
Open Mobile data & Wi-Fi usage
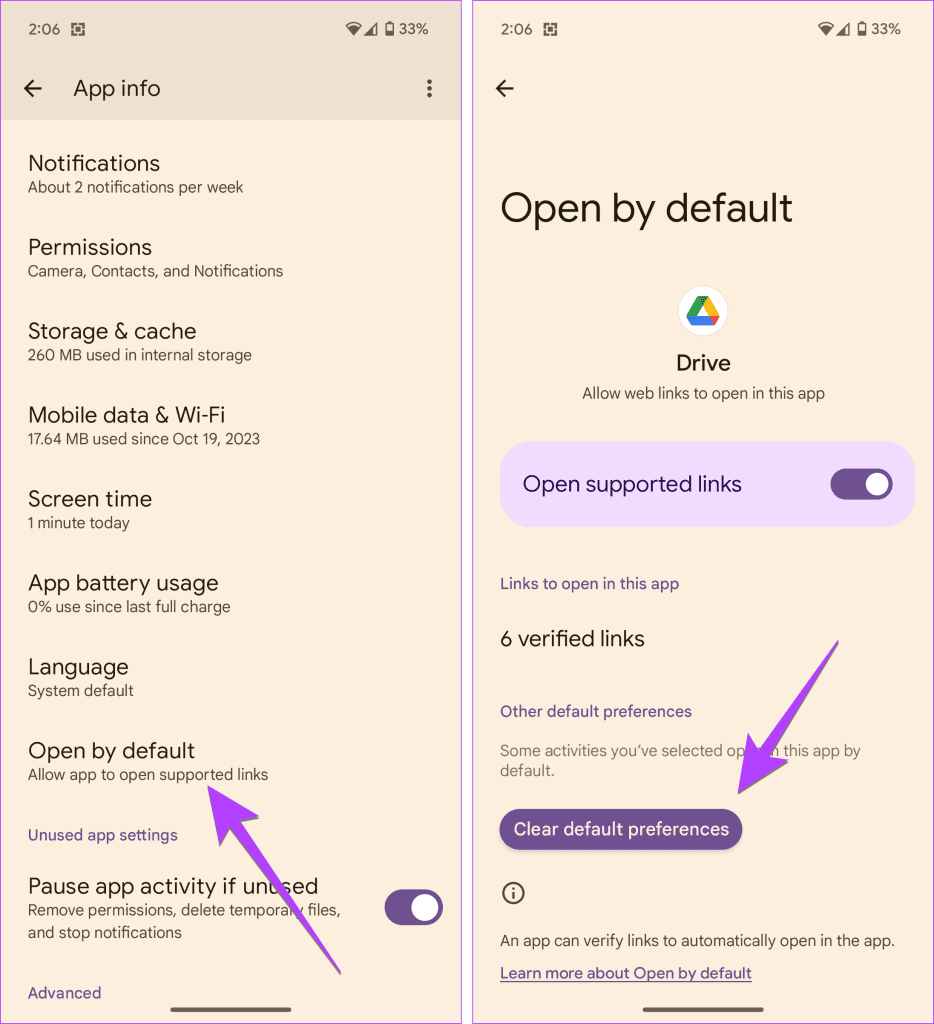(231, 426)
